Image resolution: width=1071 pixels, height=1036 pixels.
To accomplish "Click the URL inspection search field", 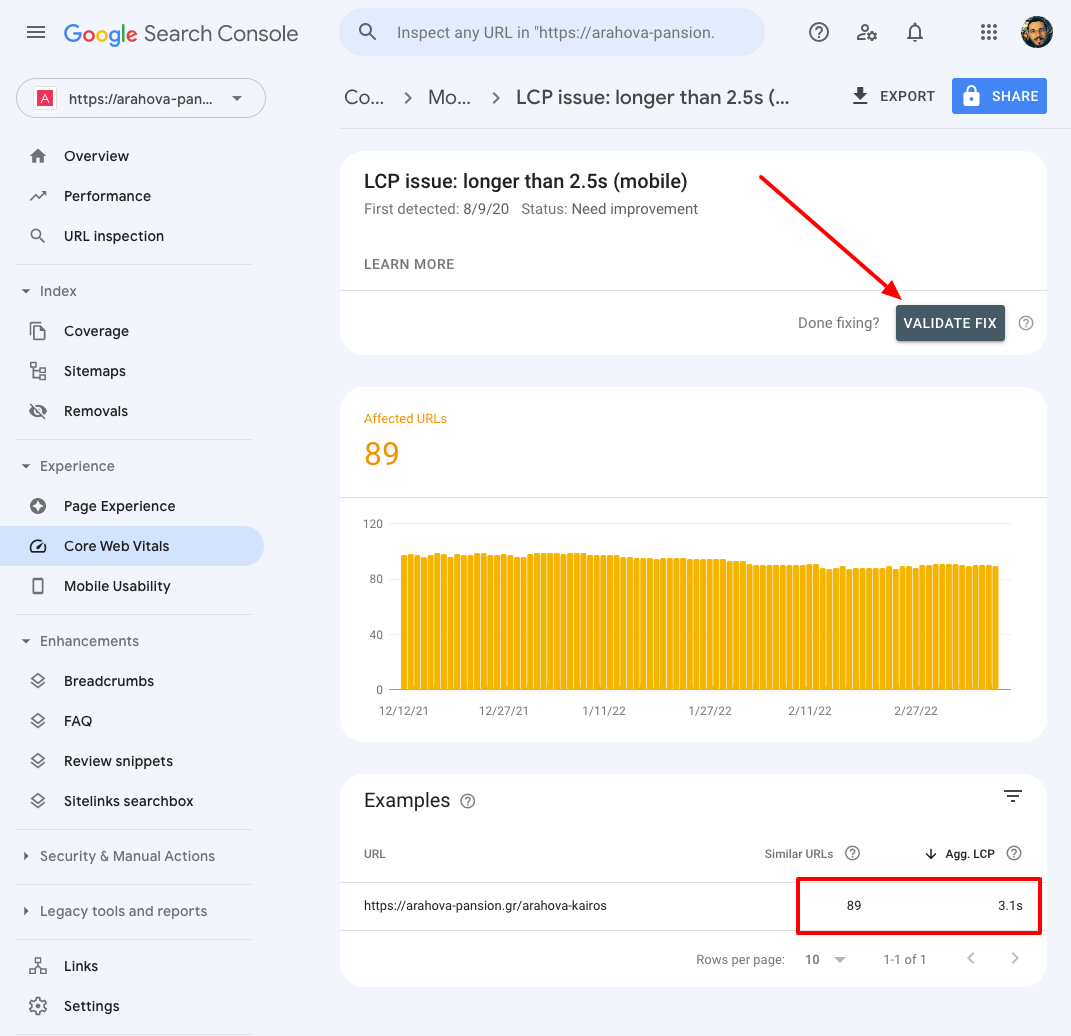I will pos(552,32).
